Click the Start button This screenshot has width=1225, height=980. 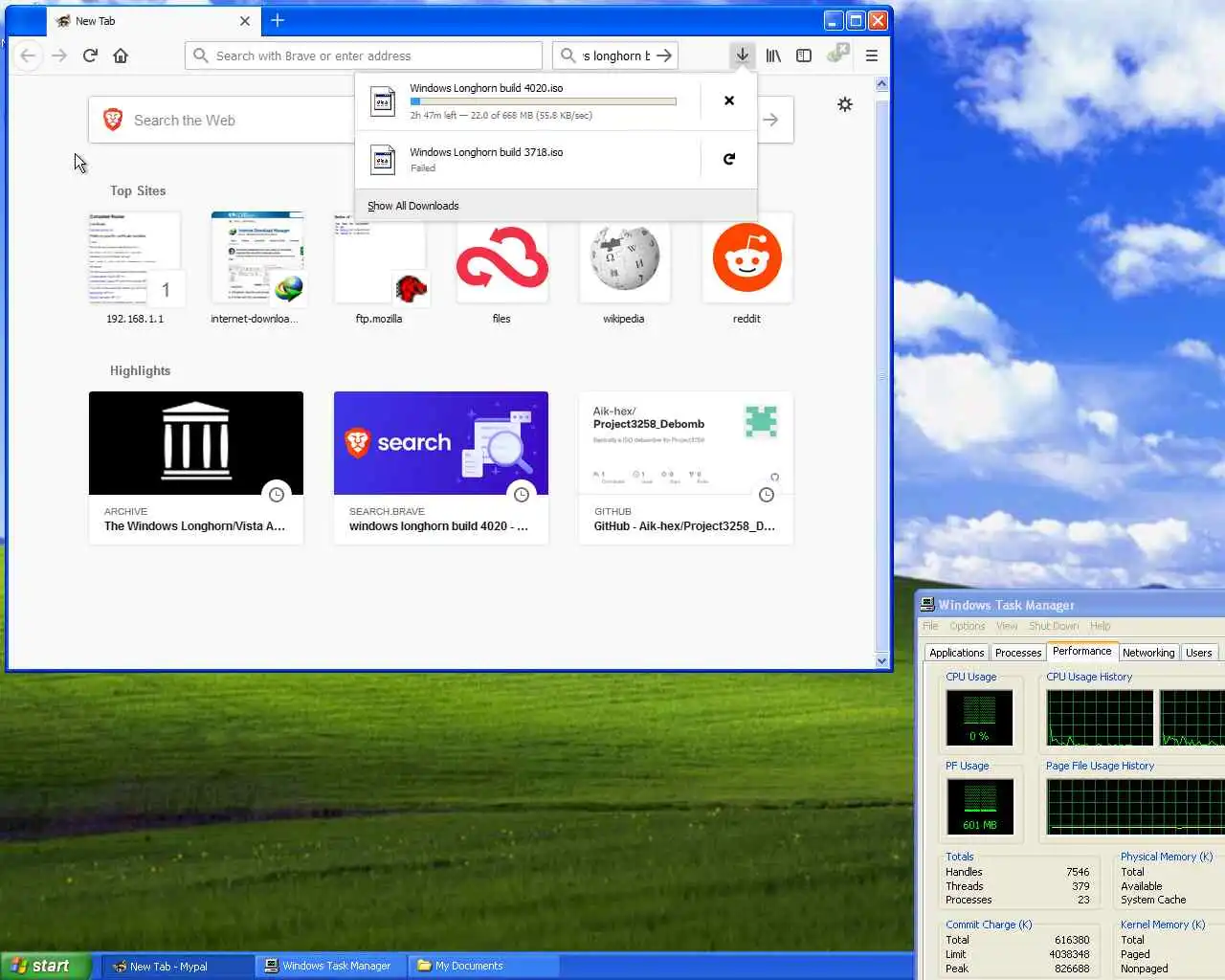tap(46, 966)
